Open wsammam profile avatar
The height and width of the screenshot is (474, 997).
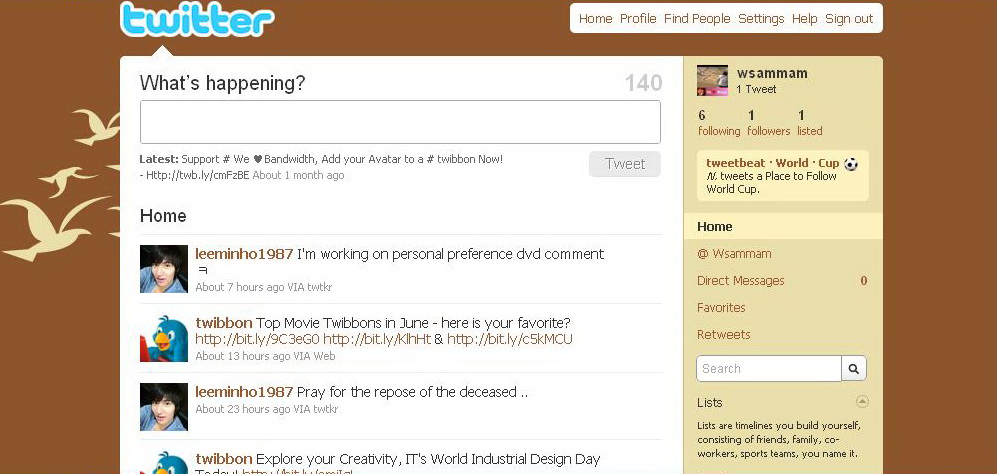tap(712, 80)
